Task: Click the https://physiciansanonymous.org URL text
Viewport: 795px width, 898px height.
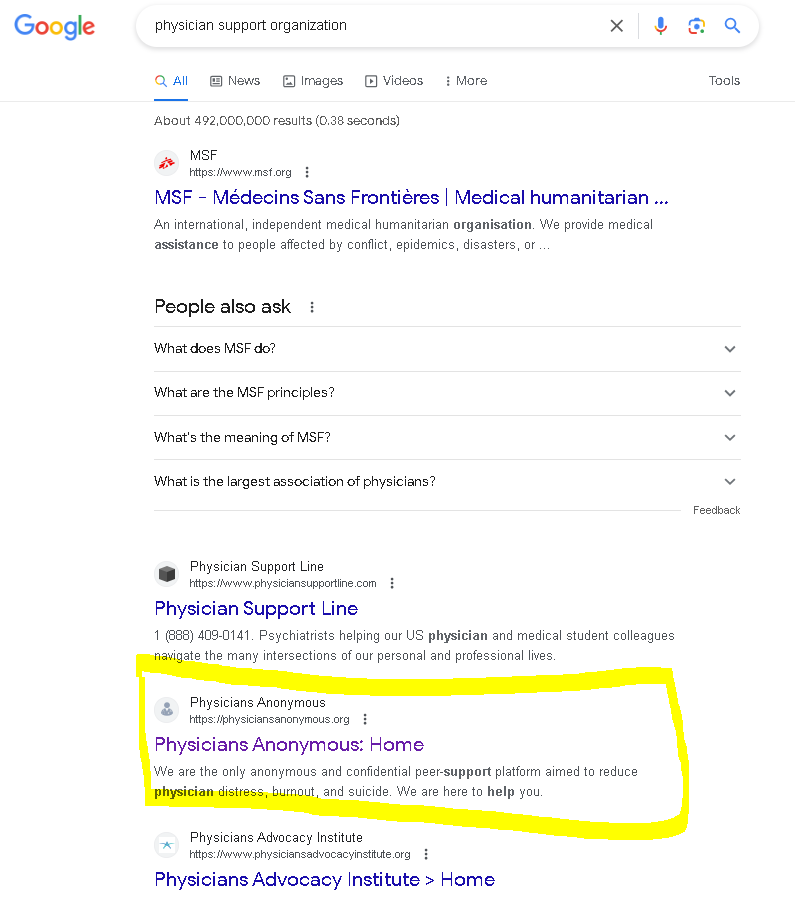Action: (269, 719)
